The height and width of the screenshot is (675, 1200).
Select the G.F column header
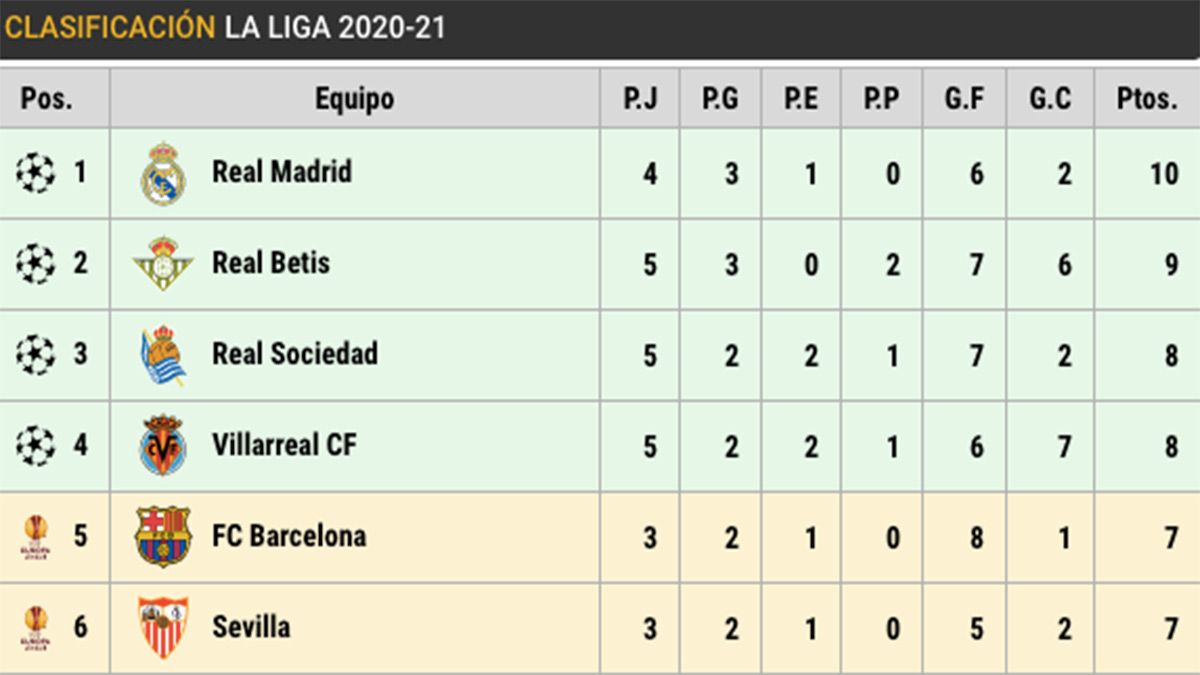tap(964, 98)
